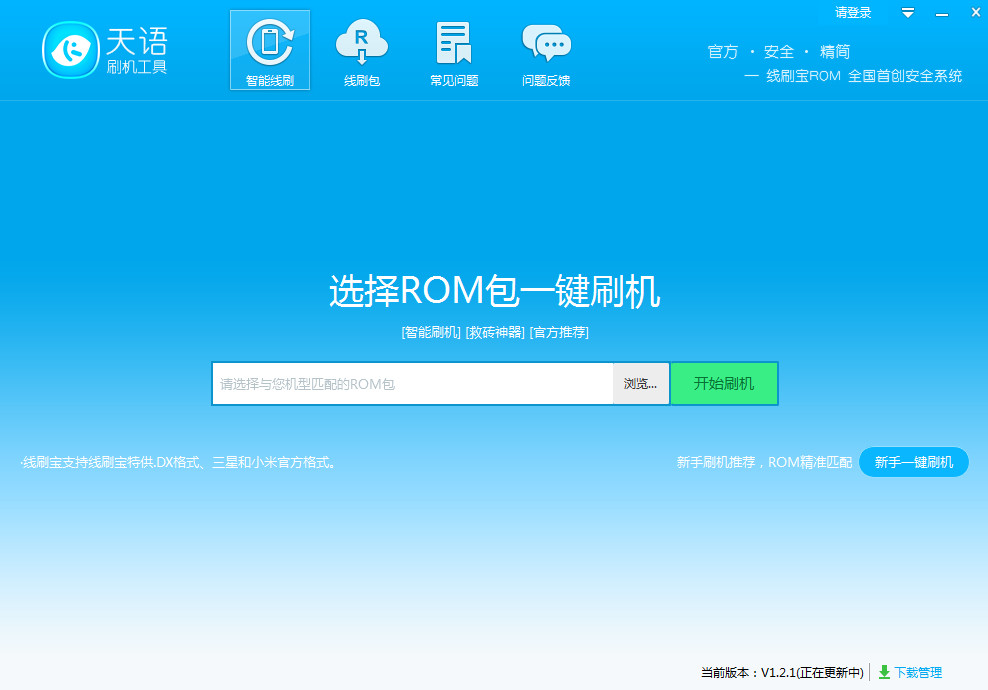Click the 请登录 login link

point(855,13)
